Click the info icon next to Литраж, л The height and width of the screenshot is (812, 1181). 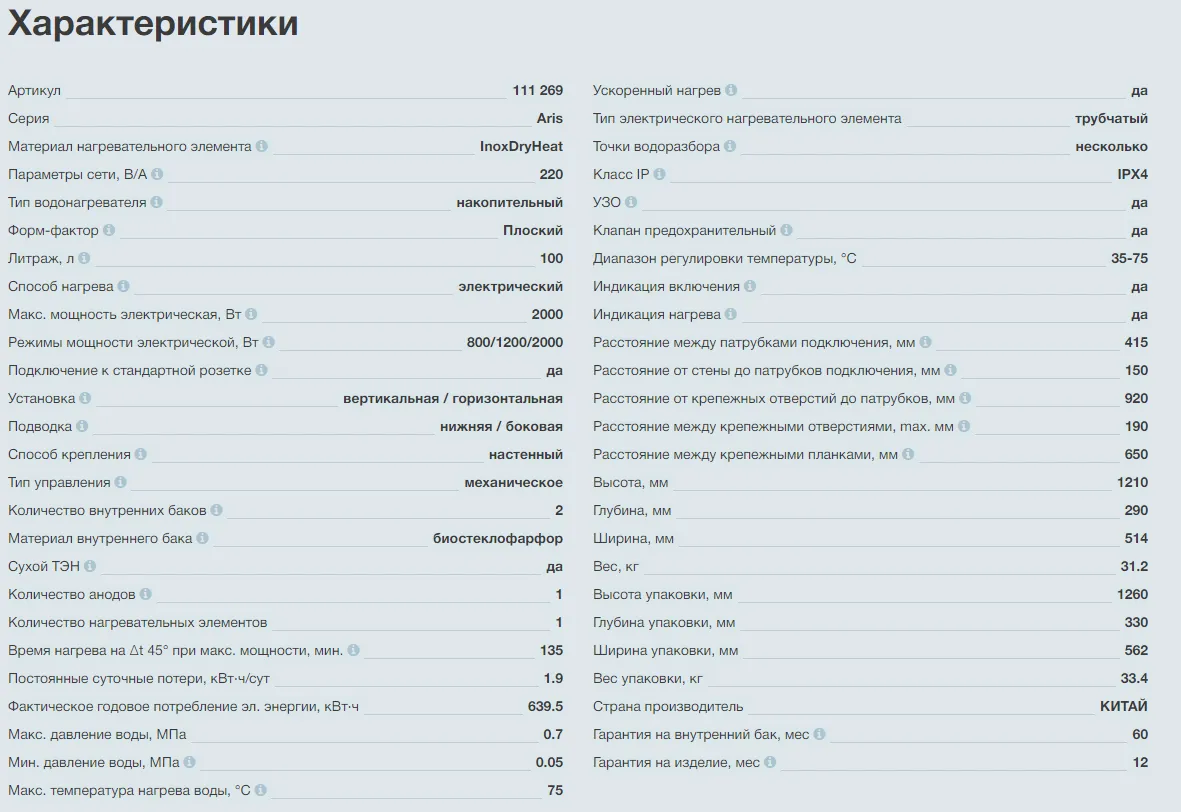coord(84,258)
